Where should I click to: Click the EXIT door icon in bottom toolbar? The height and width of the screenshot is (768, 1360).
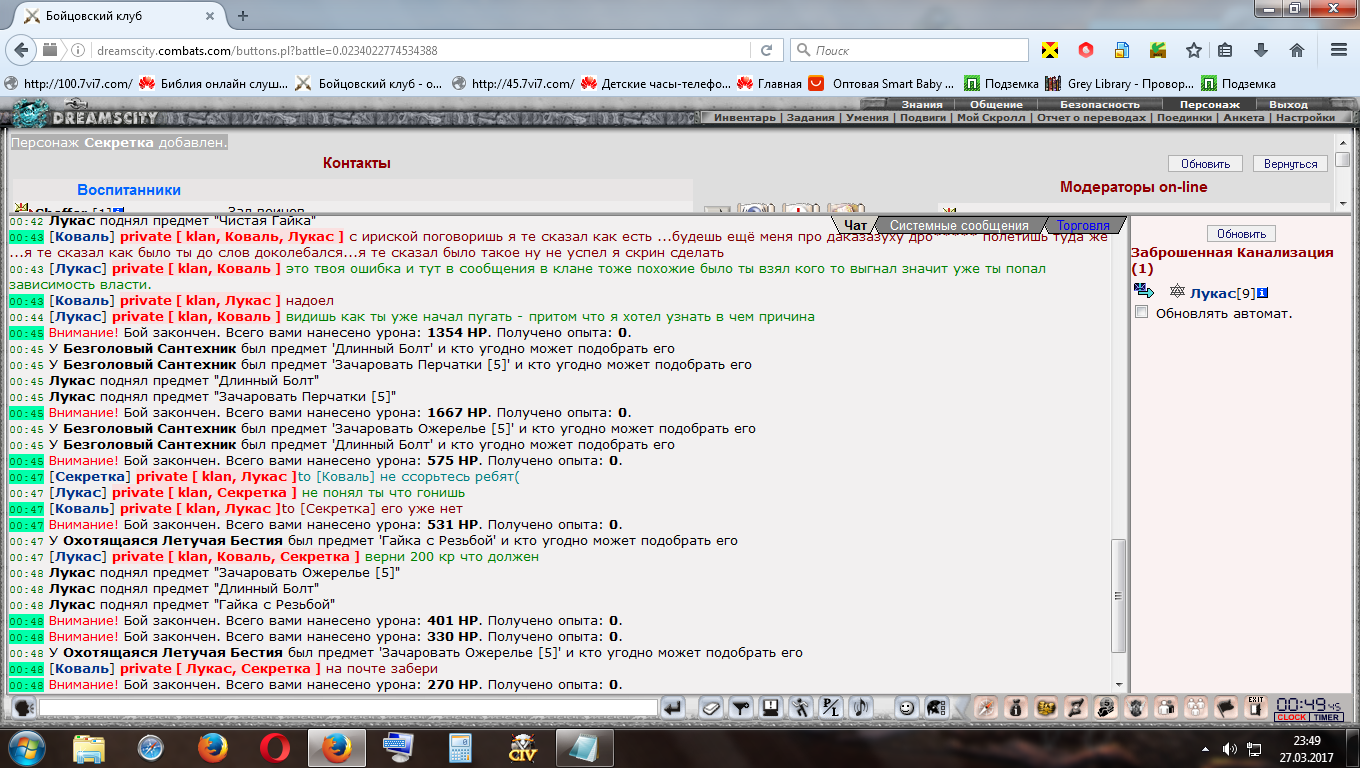(1255, 707)
